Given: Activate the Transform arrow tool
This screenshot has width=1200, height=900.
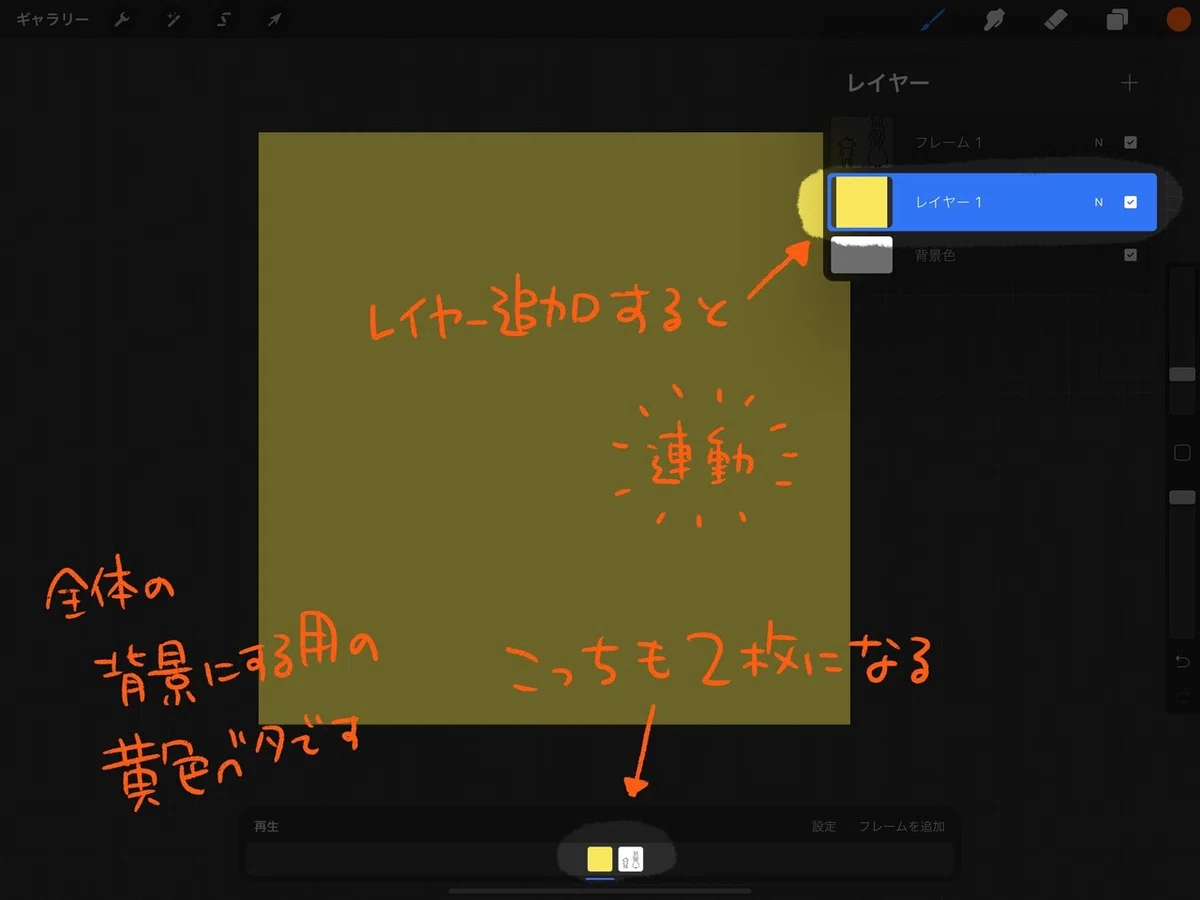Looking at the screenshot, I should [x=273, y=20].
